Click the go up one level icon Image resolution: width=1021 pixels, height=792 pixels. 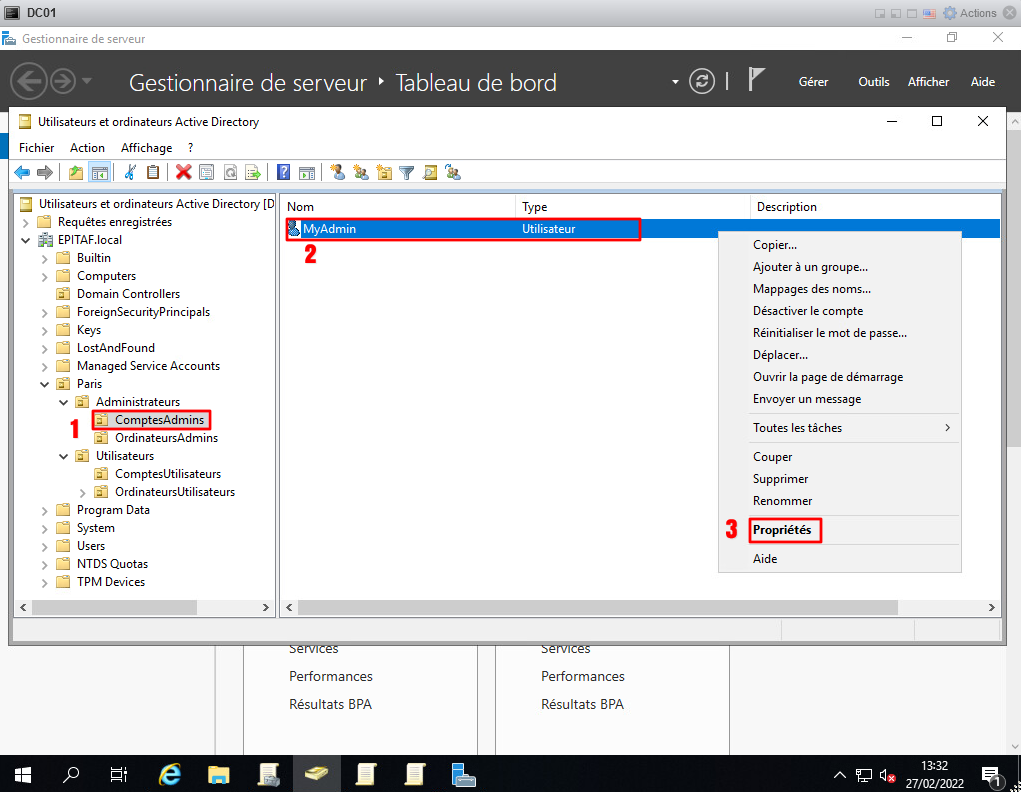(76, 172)
